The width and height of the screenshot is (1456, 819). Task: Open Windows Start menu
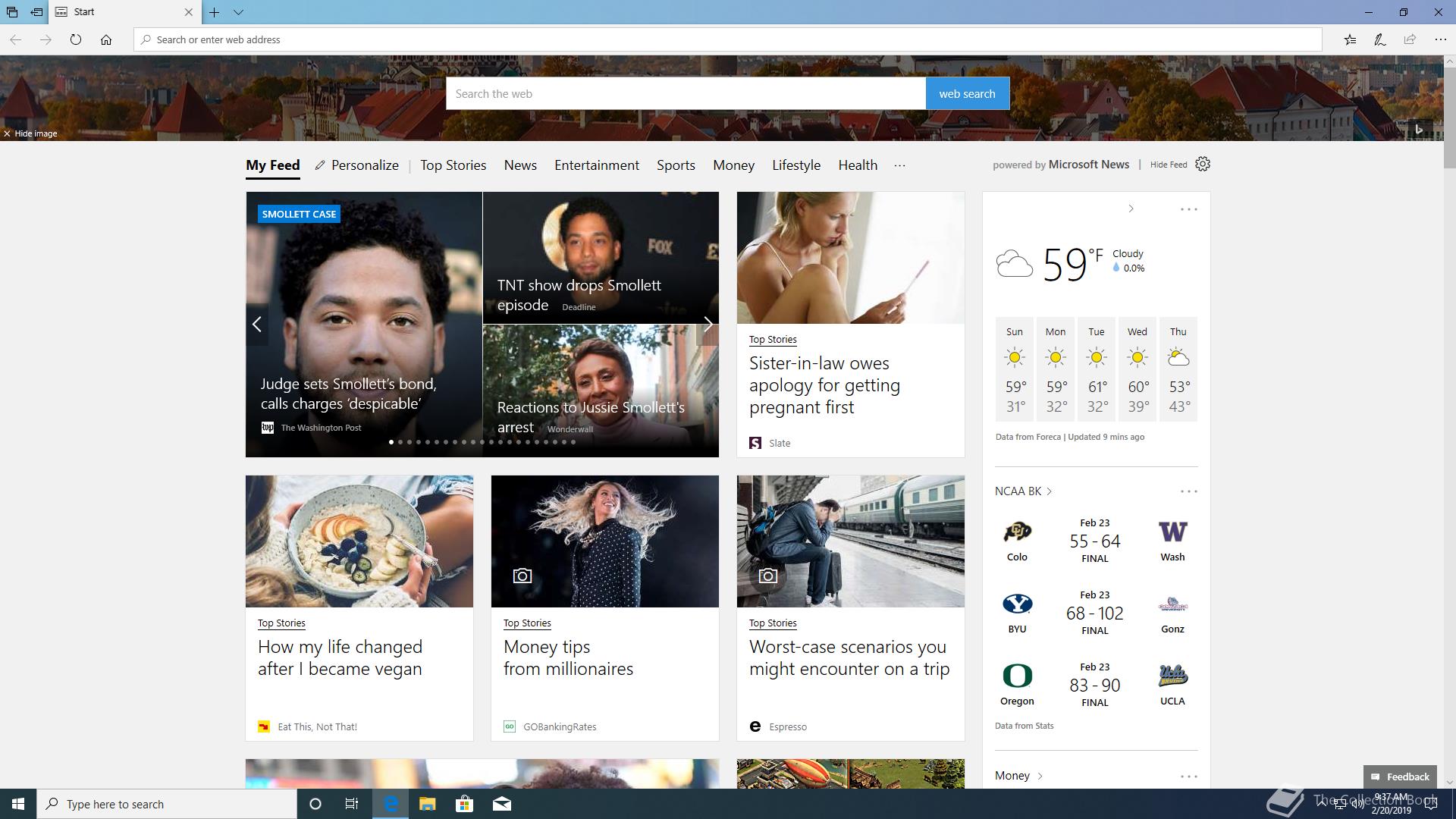pyautogui.click(x=18, y=804)
